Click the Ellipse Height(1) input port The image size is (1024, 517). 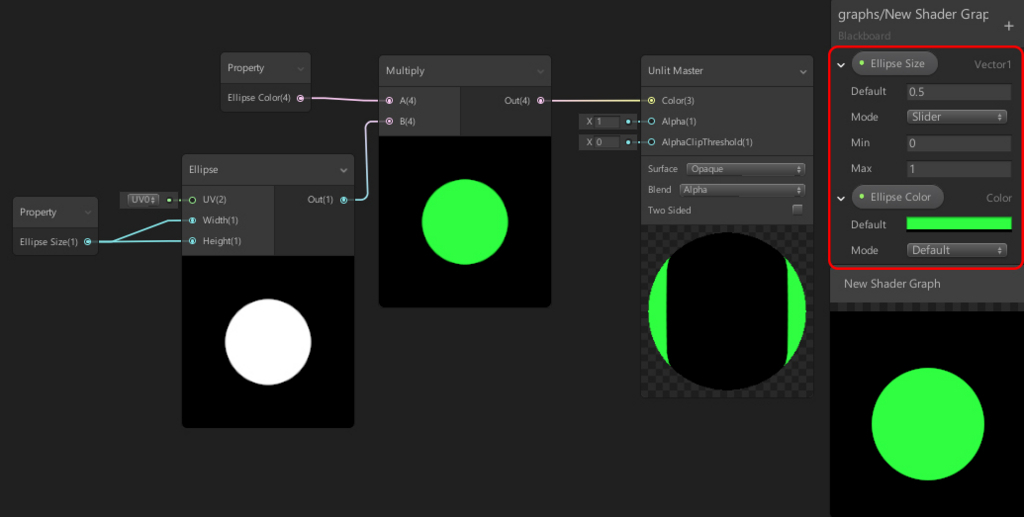(x=192, y=242)
